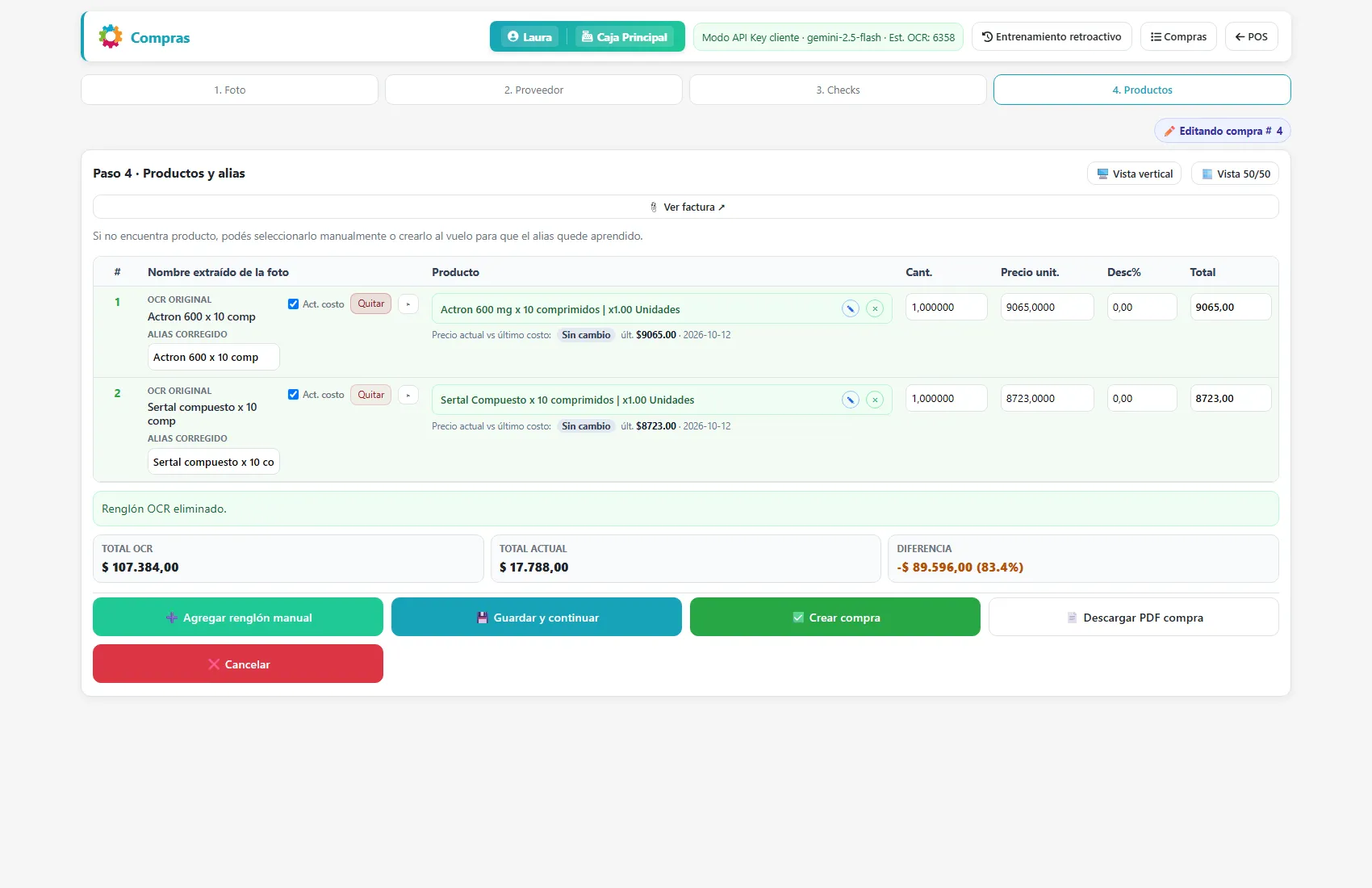Download the purchase PDF
Viewport: 1372px width, 888px height.
pos(1134,617)
